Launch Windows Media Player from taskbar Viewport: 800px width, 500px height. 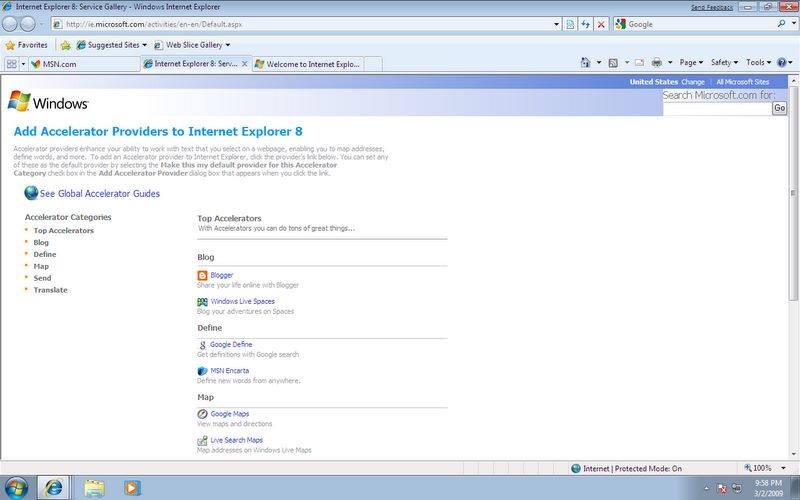[132, 488]
